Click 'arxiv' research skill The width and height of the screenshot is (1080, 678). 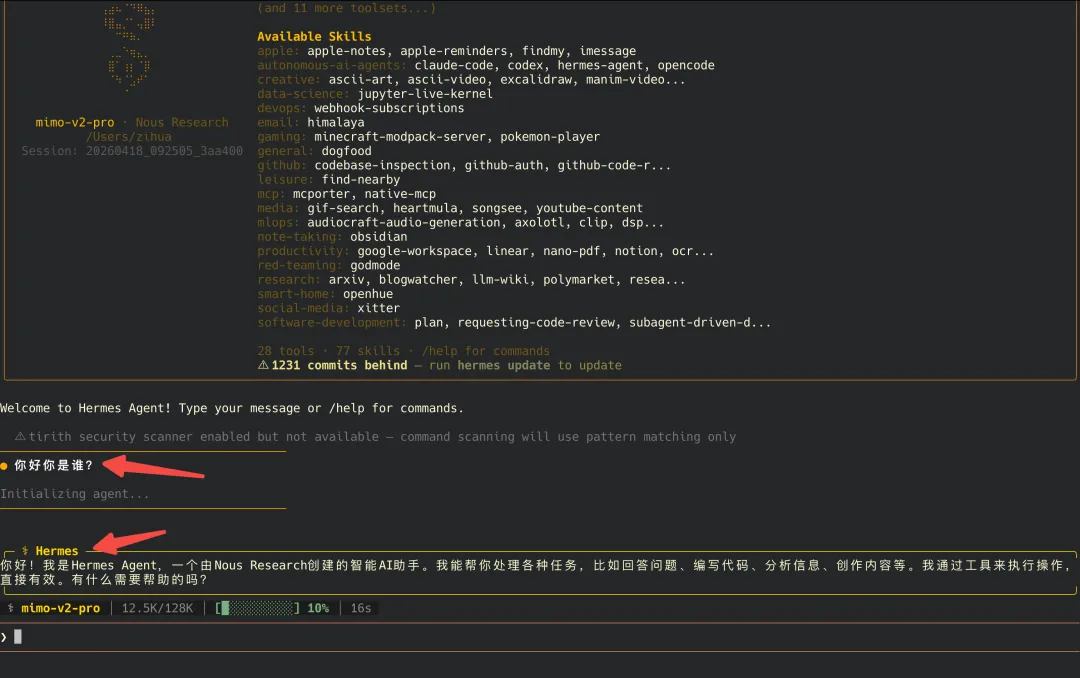coord(346,280)
